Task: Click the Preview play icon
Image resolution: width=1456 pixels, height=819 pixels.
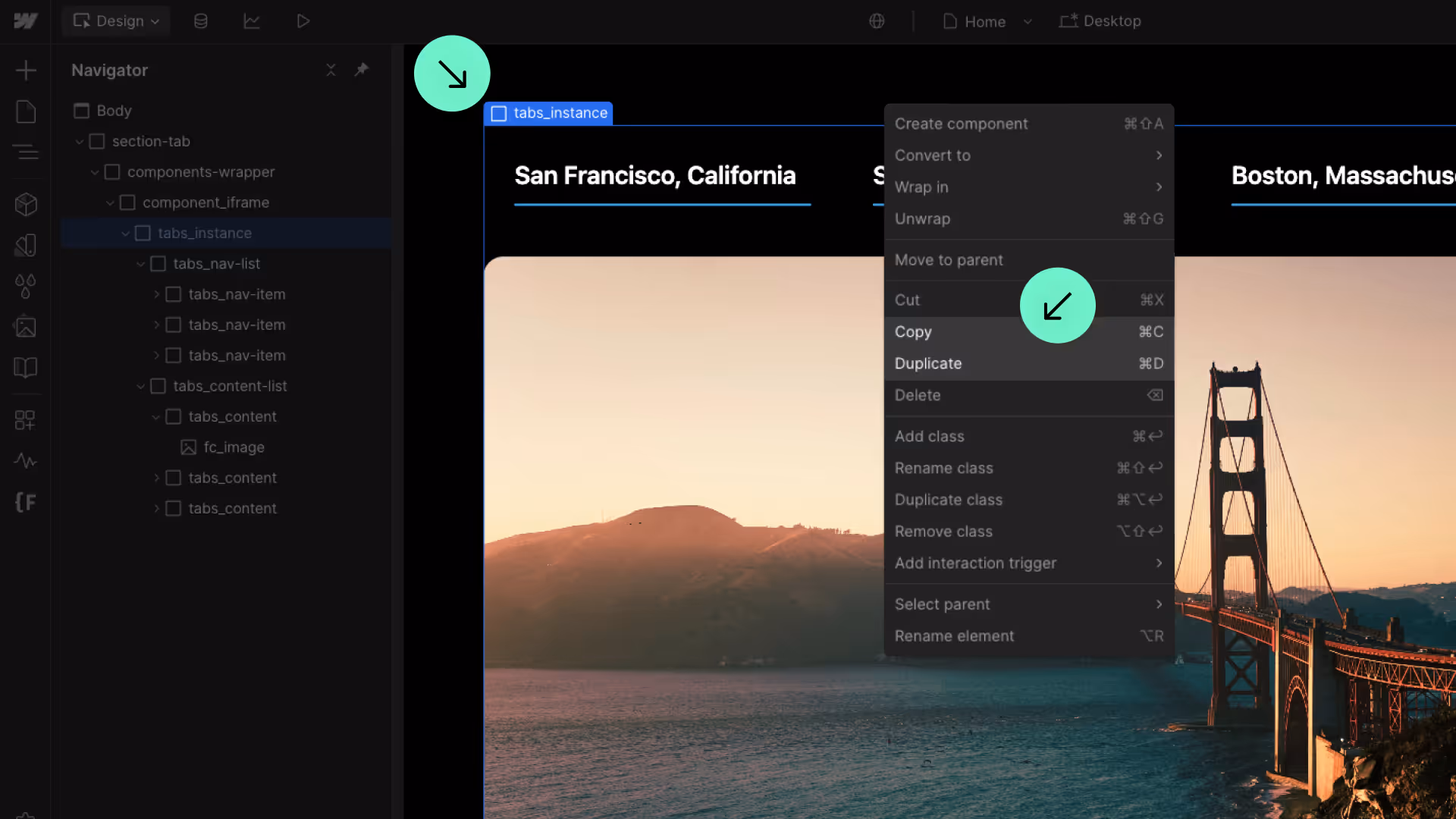Action: click(303, 21)
